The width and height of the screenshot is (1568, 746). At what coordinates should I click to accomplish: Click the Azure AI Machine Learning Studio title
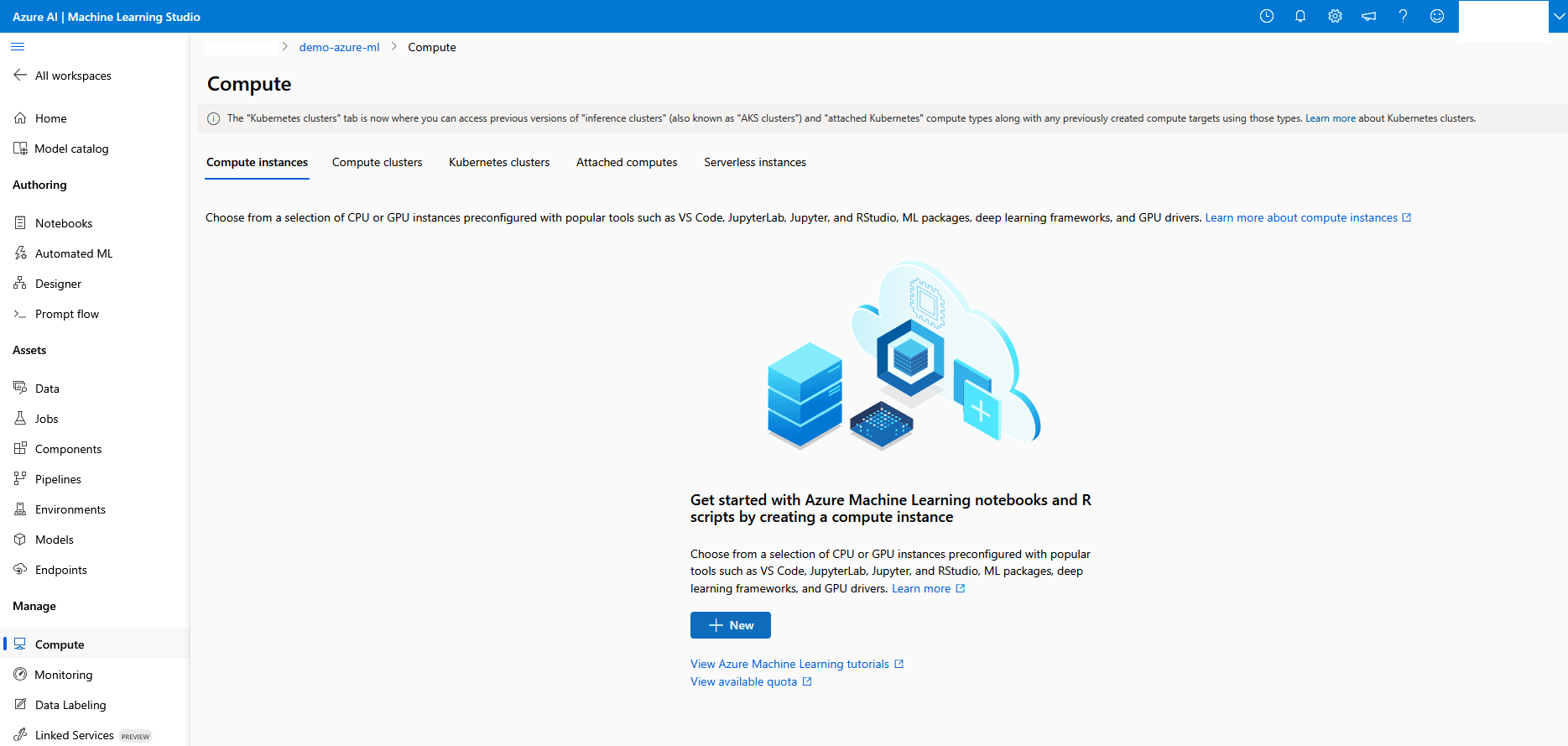pyautogui.click(x=107, y=17)
